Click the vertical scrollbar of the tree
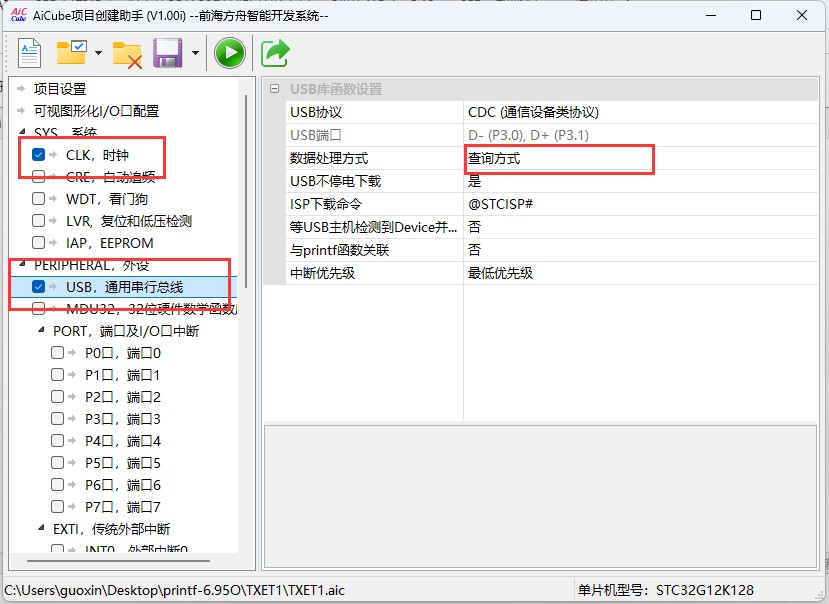The width and height of the screenshot is (829, 604). 246,191
